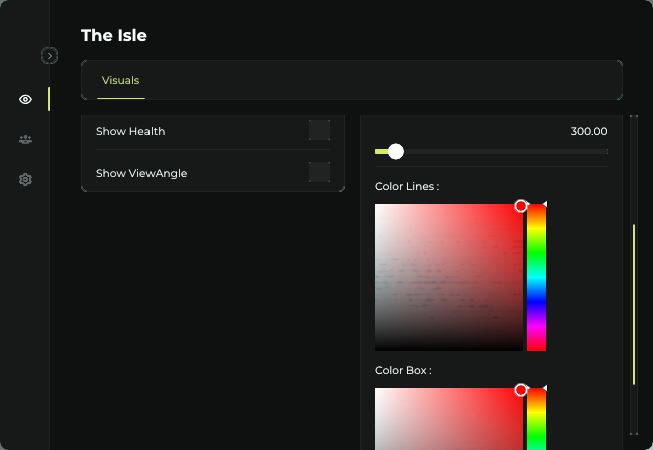This screenshot has width=653, height=450.
Task: Expand the sidebar with the chevron button
Action: [49, 56]
